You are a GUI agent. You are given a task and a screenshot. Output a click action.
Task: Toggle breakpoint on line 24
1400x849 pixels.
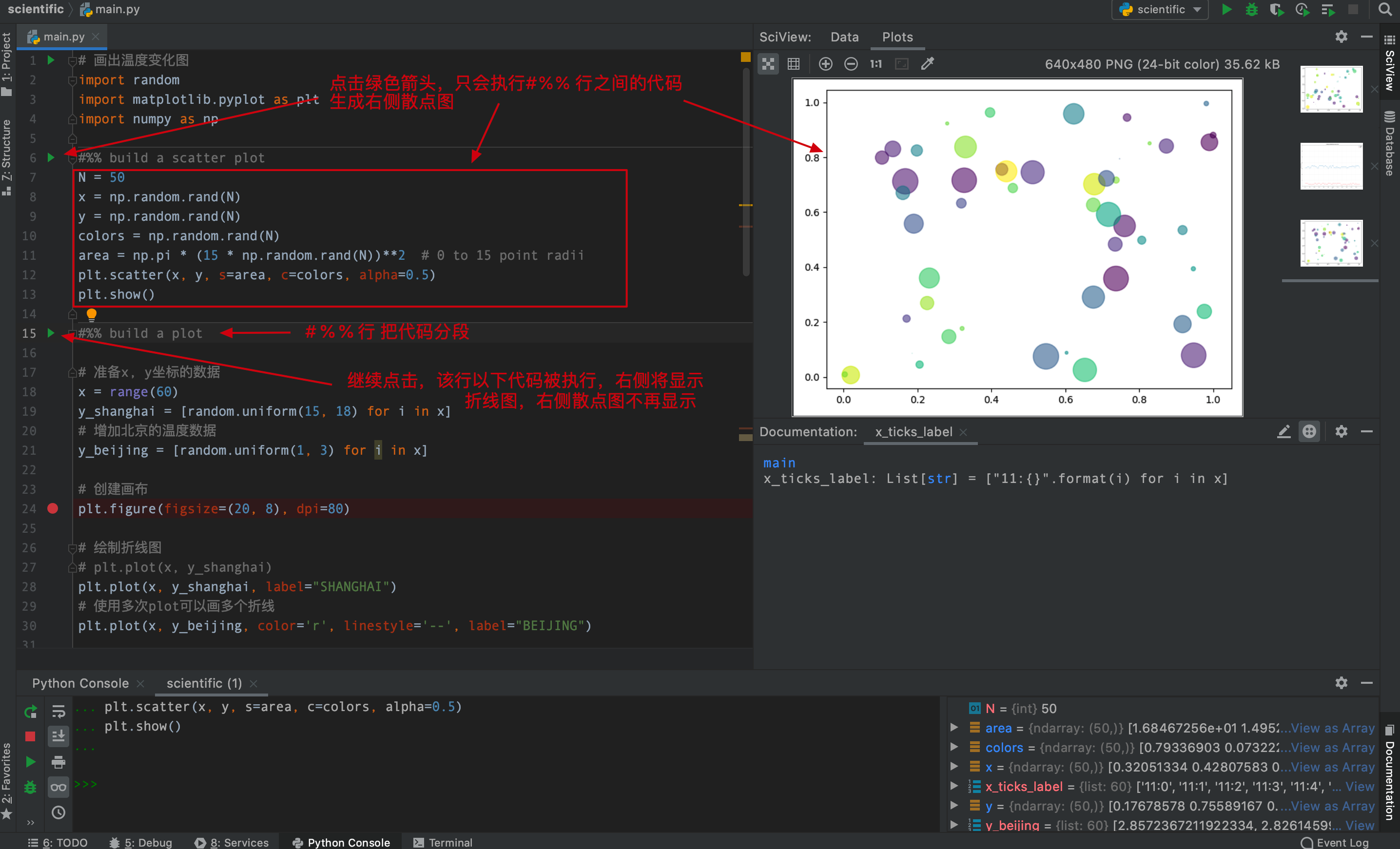tap(52, 508)
